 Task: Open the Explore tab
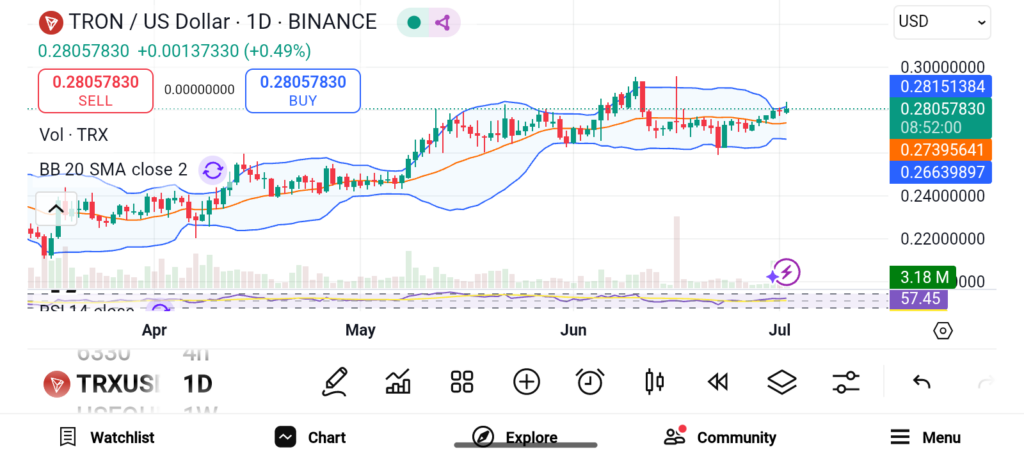pos(515,437)
